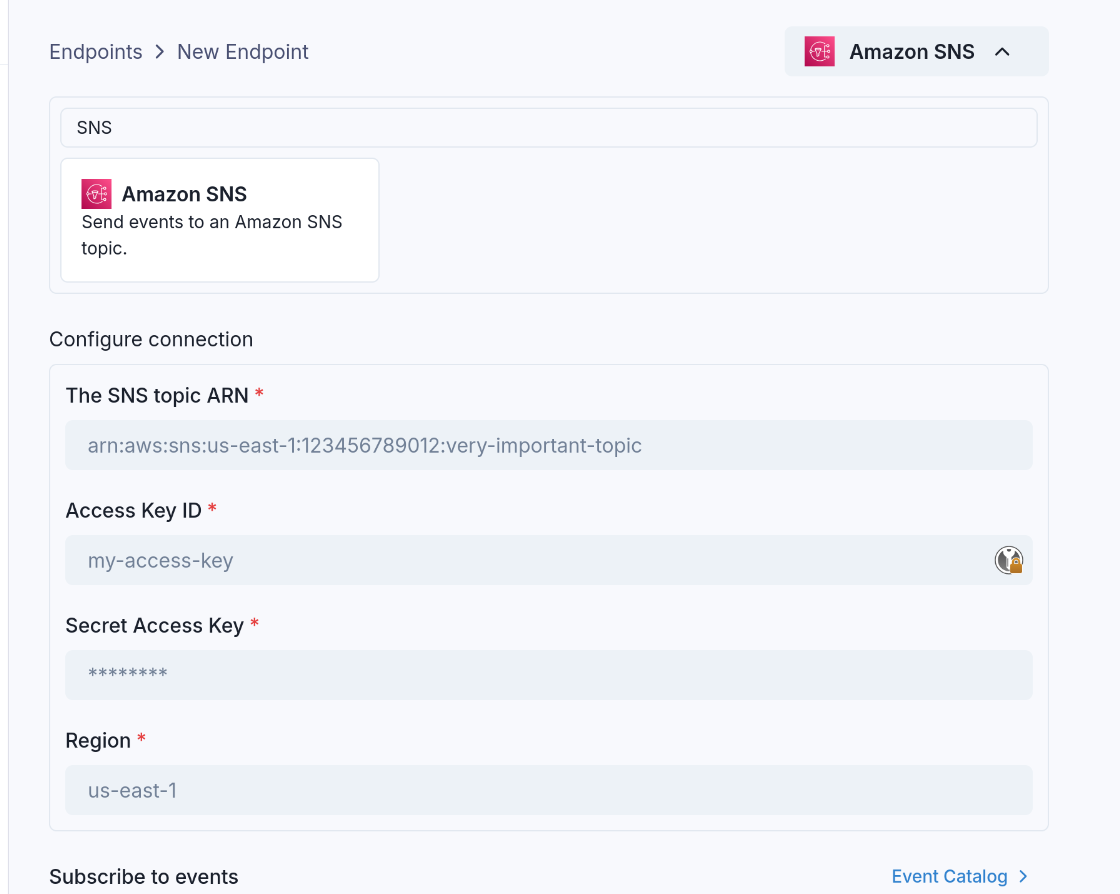Go back to Endpoints via the breadcrumb
1120x894 pixels.
[x=96, y=52]
